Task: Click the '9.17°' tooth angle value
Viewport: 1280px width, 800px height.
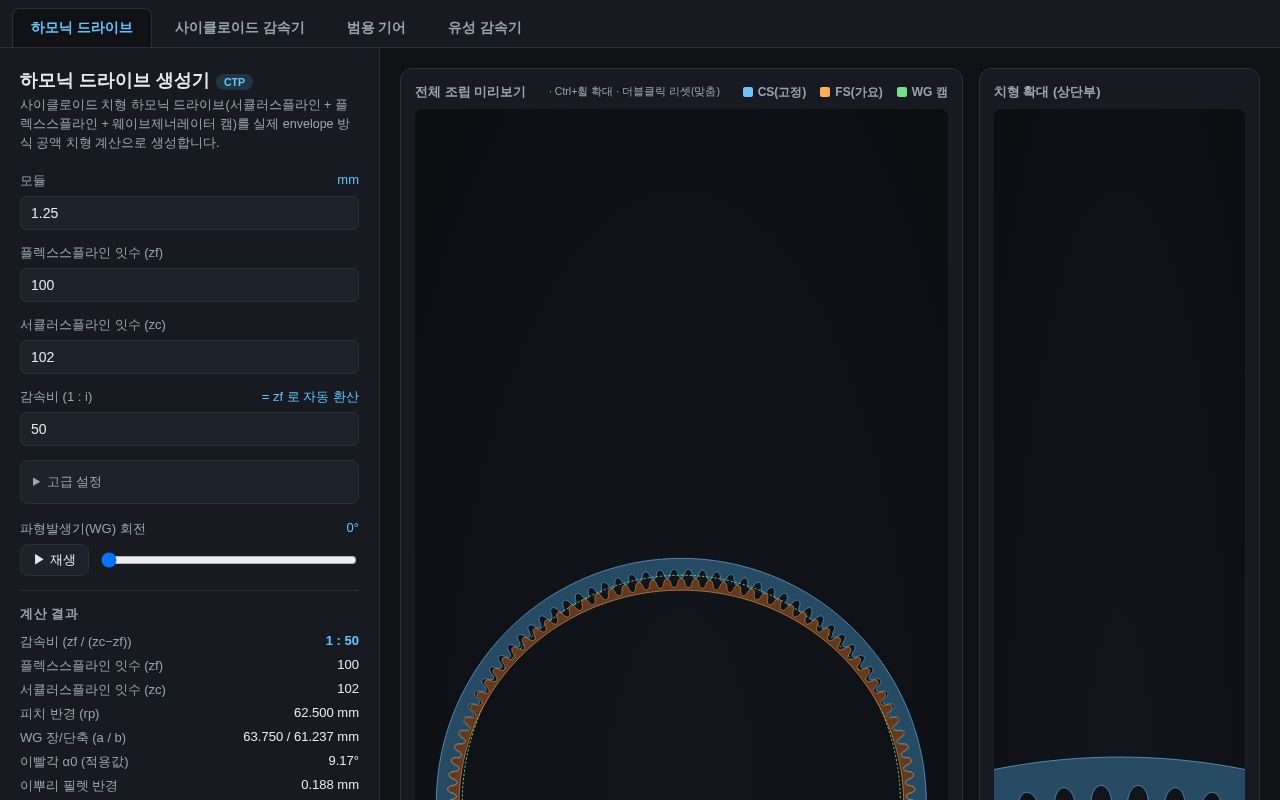Action: [x=343, y=761]
